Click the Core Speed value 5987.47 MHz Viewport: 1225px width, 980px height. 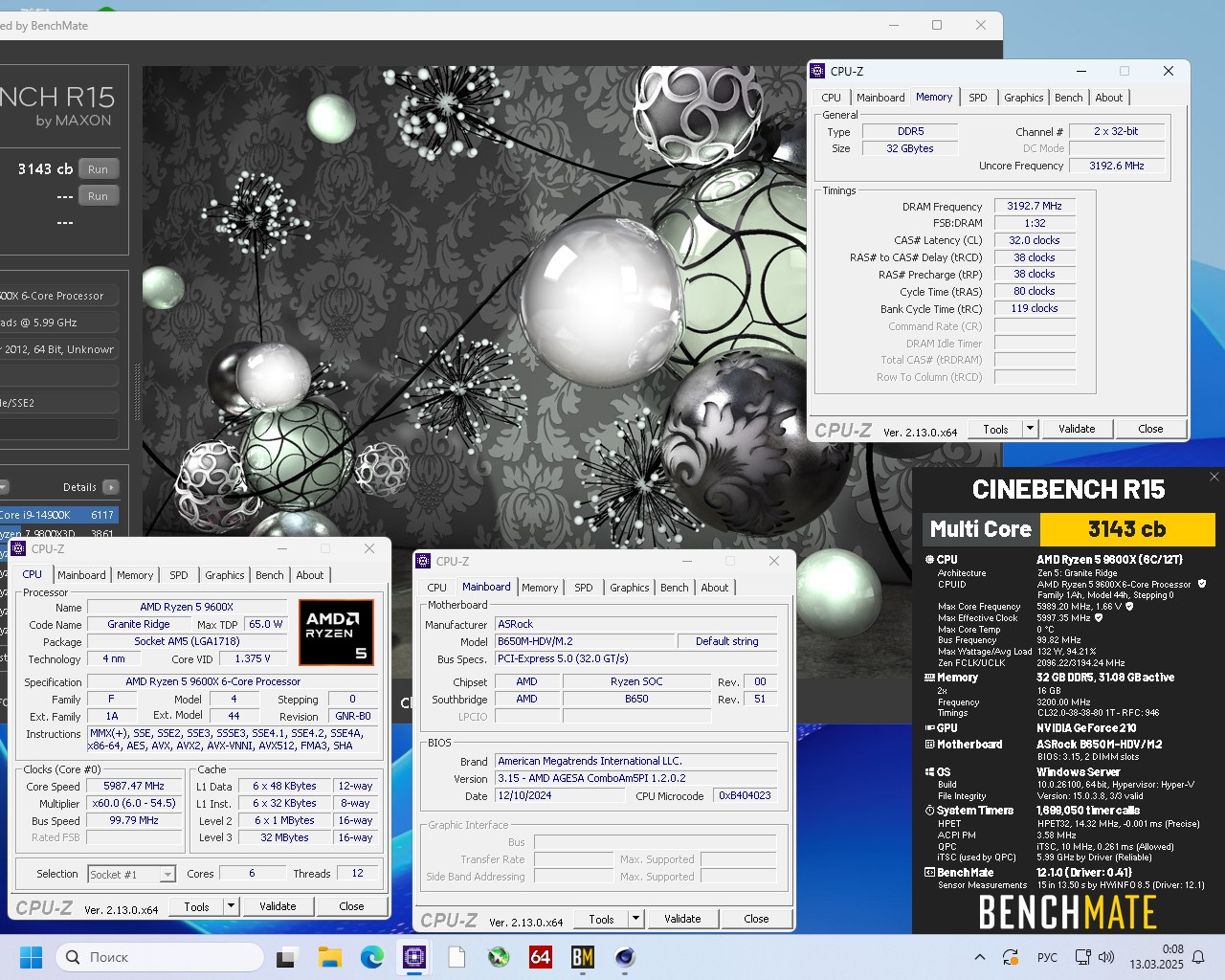(x=134, y=786)
